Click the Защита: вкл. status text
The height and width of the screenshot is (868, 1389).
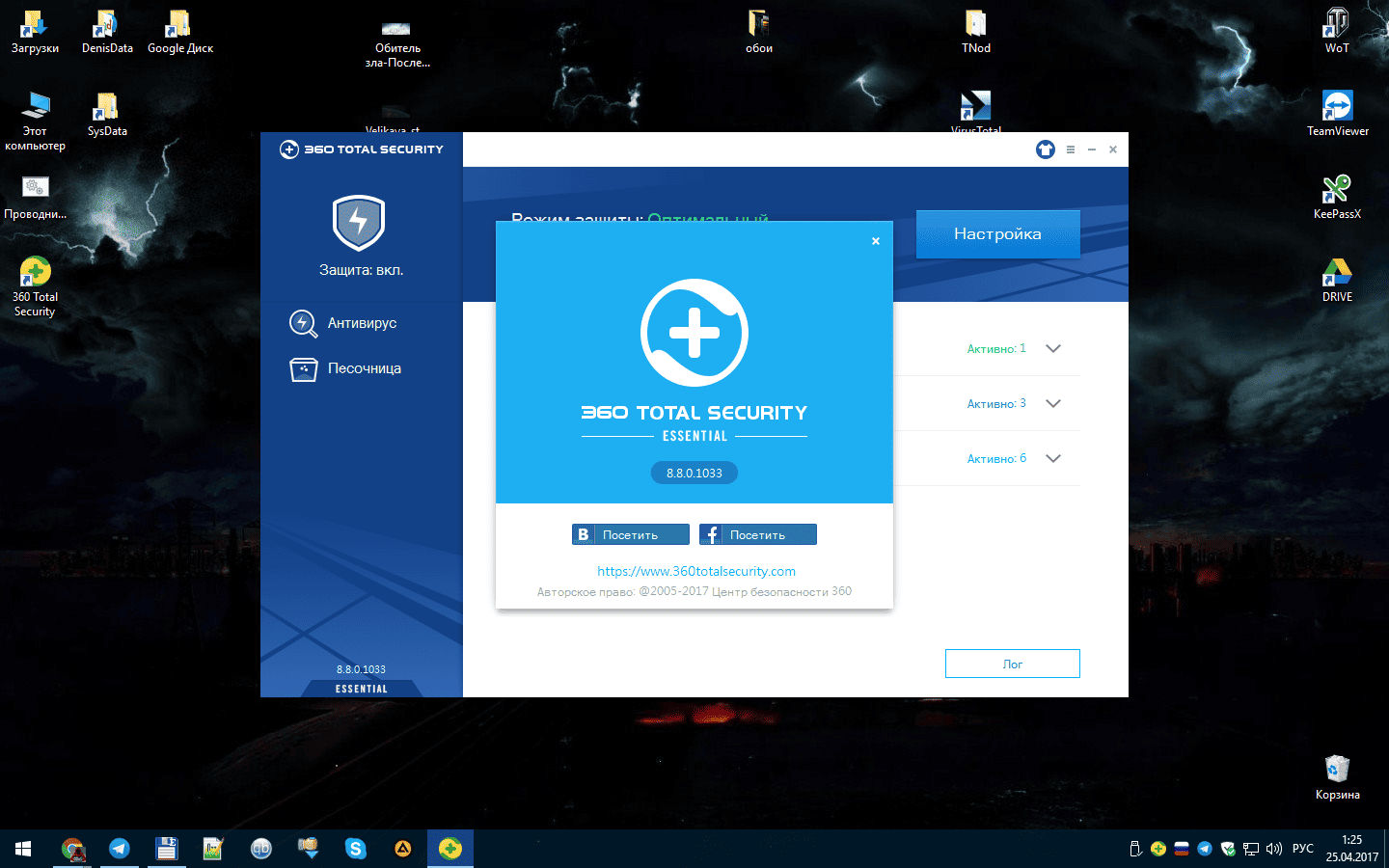coord(362,270)
